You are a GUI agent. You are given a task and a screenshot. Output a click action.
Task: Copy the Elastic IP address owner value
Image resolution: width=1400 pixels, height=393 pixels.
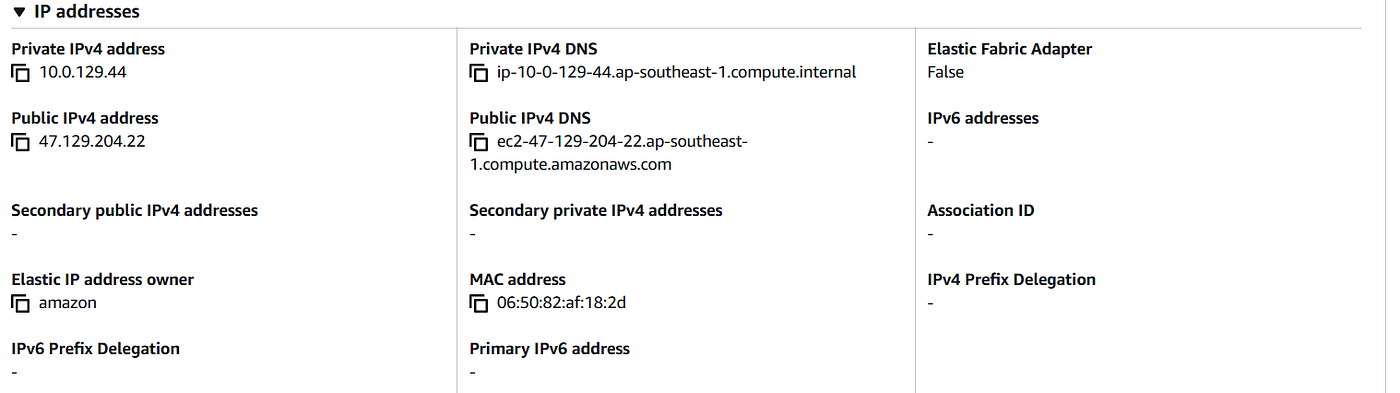pos(20,303)
